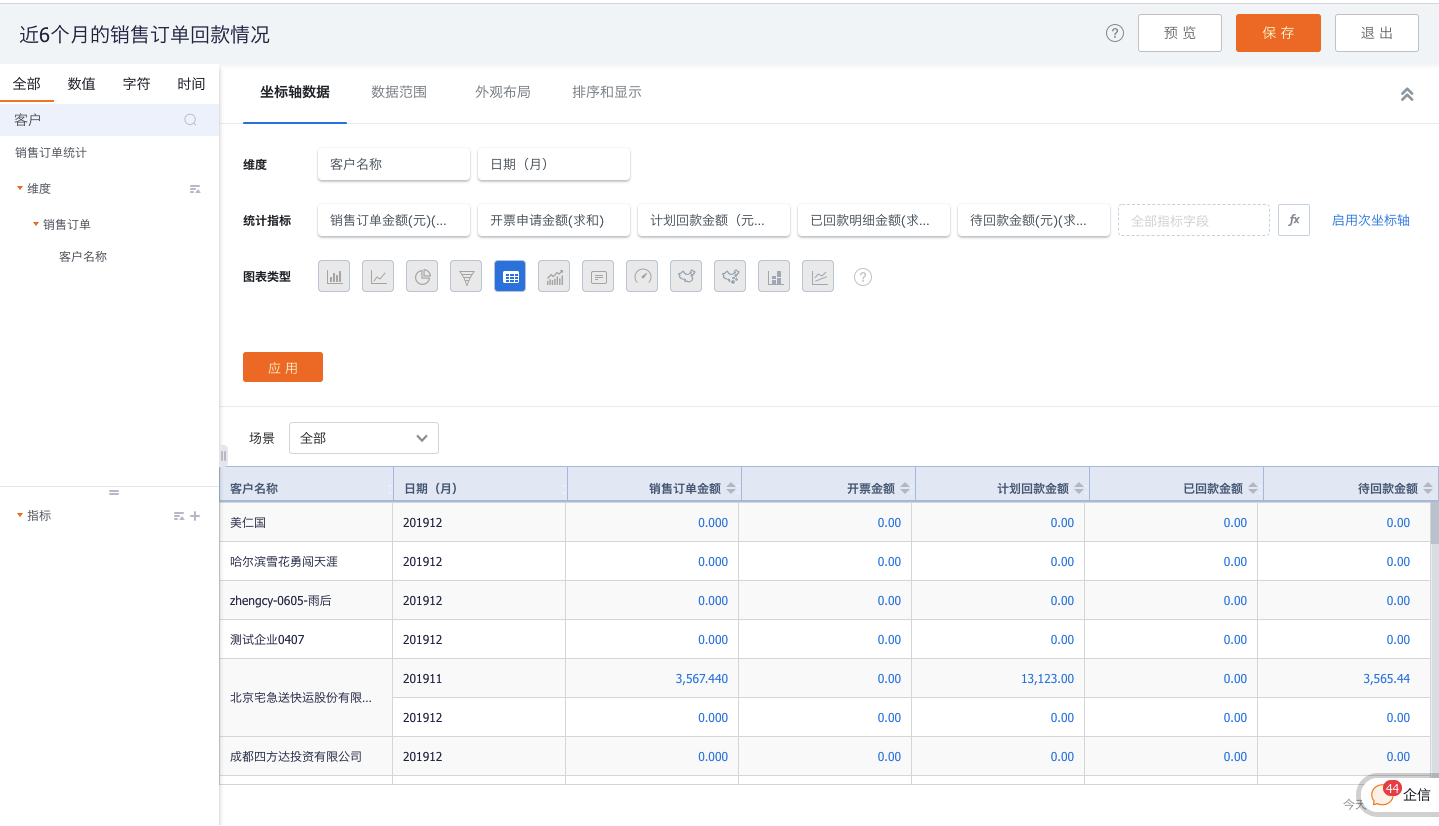
Task: Sort by the 销售订单金额 column arrows
Action: pyautogui.click(x=731, y=488)
